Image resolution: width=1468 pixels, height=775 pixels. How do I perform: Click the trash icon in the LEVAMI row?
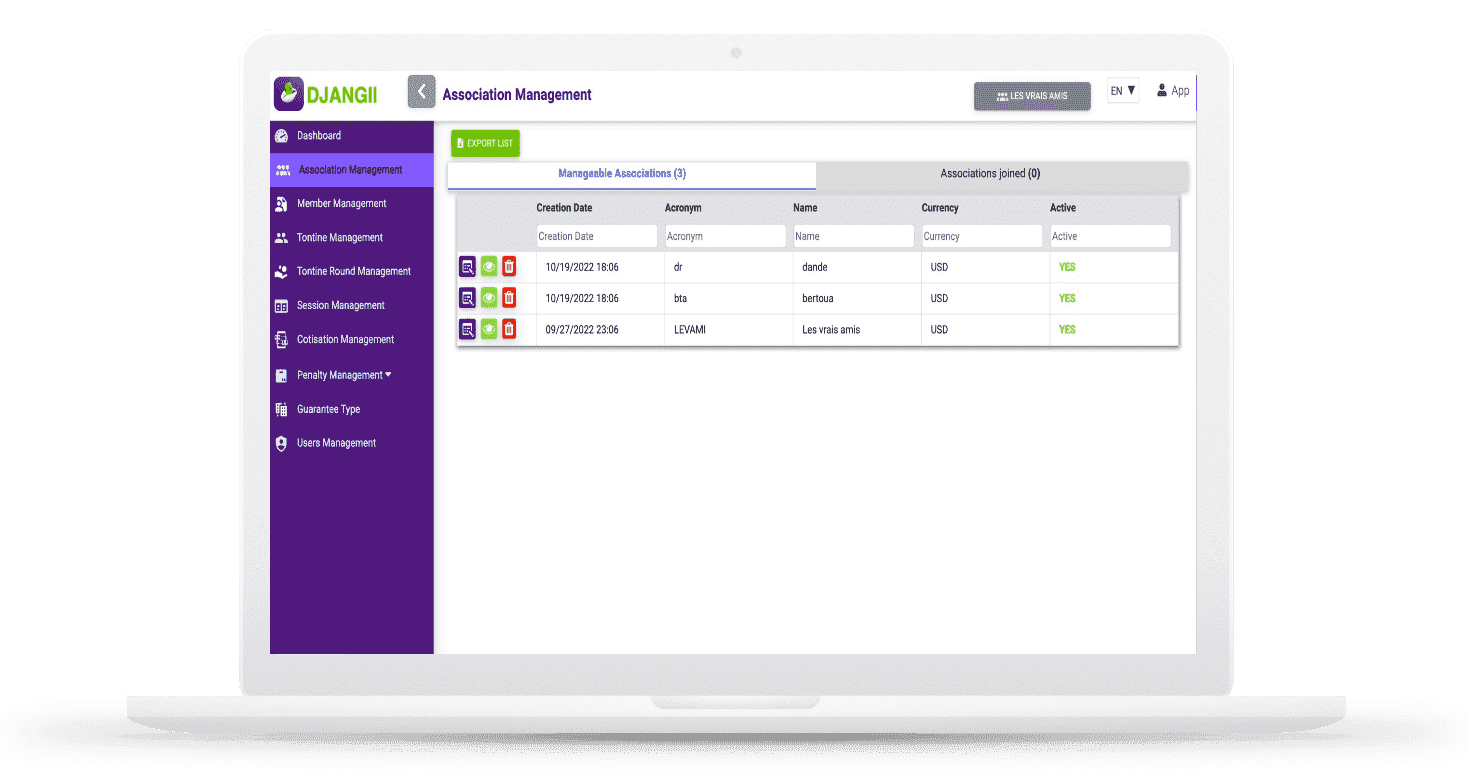pos(509,329)
